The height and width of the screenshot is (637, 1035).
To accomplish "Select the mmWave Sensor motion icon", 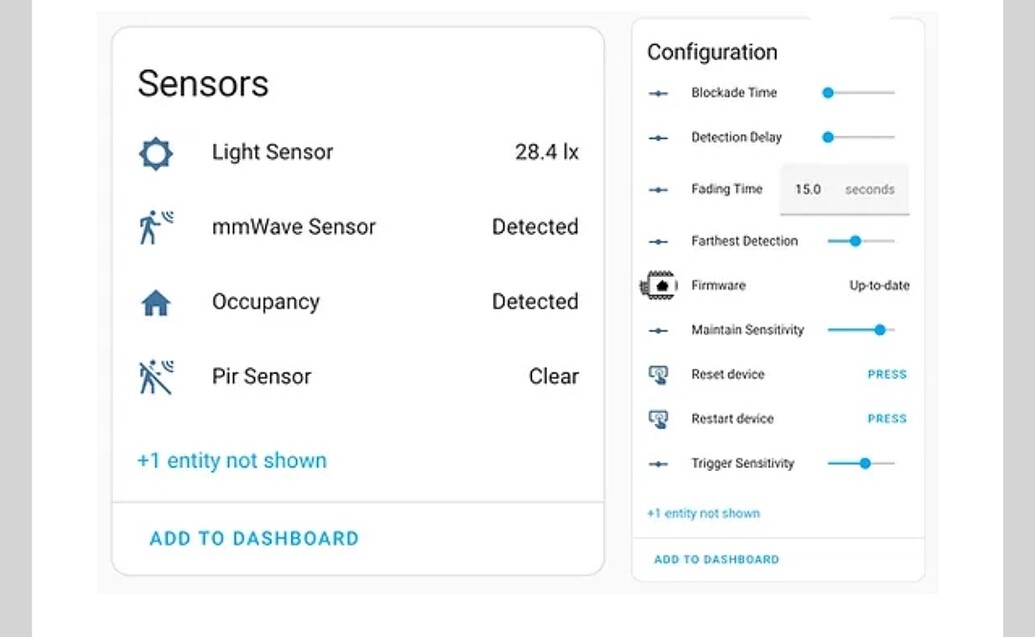I will 155,227.
